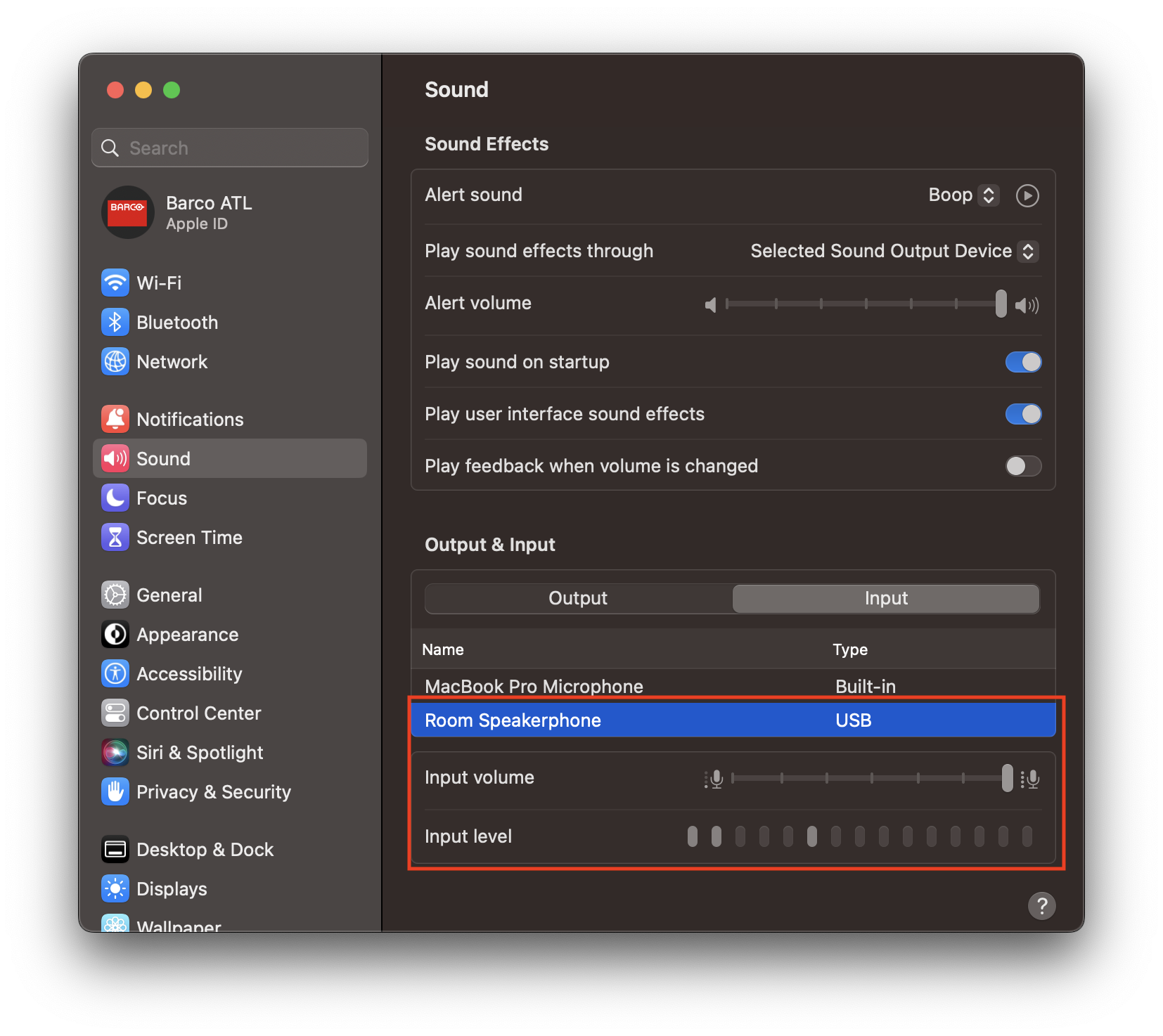Select the Input tab
1163x1036 pixels.
coord(886,598)
